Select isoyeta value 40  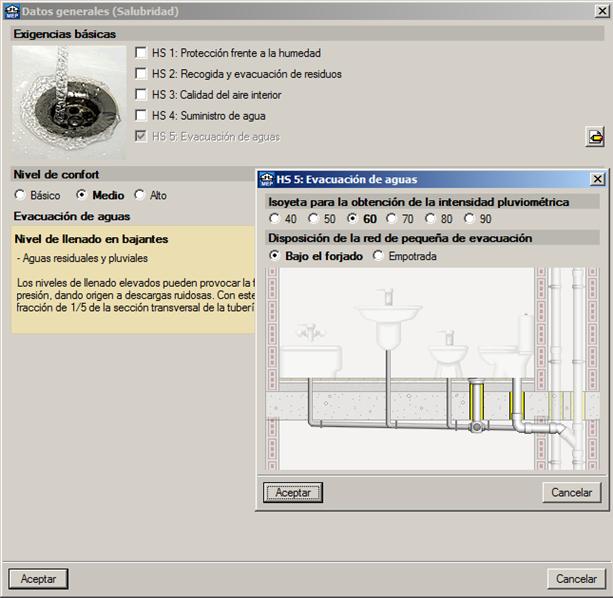click(x=275, y=219)
